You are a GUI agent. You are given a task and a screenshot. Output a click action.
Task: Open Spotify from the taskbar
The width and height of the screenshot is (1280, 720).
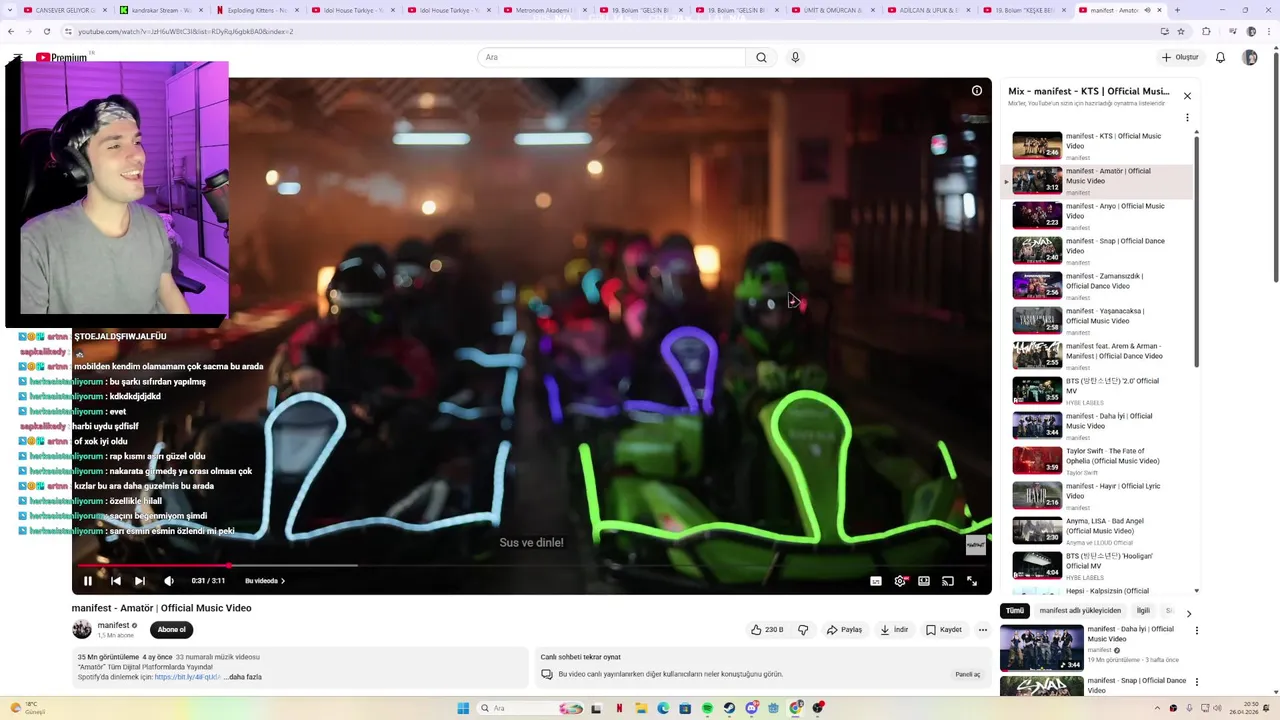point(707,708)
